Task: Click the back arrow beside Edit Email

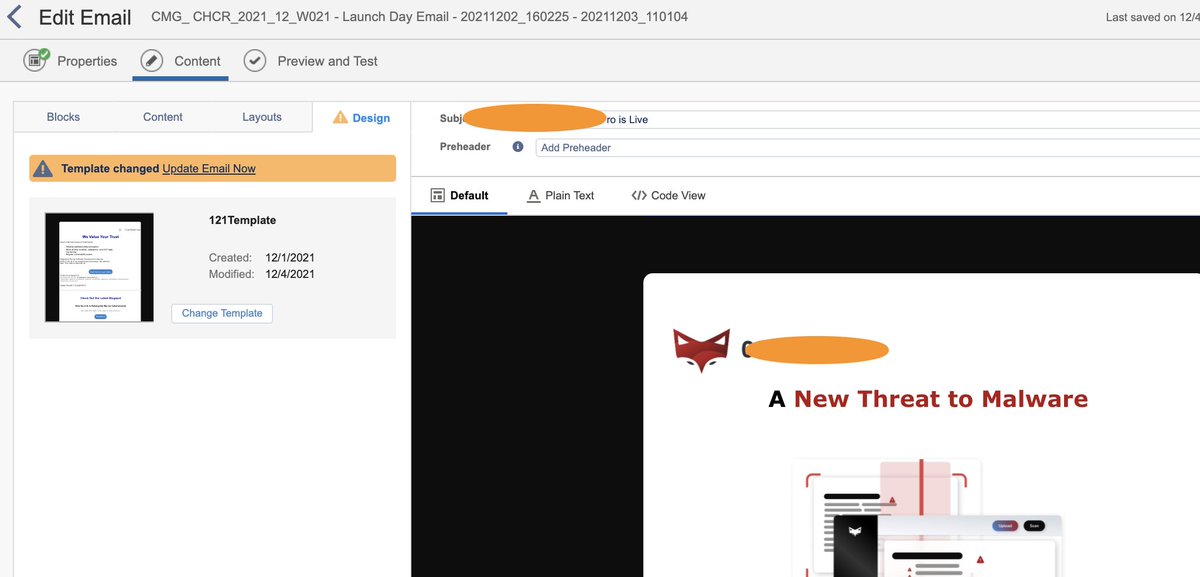Action: pos(14,17)
